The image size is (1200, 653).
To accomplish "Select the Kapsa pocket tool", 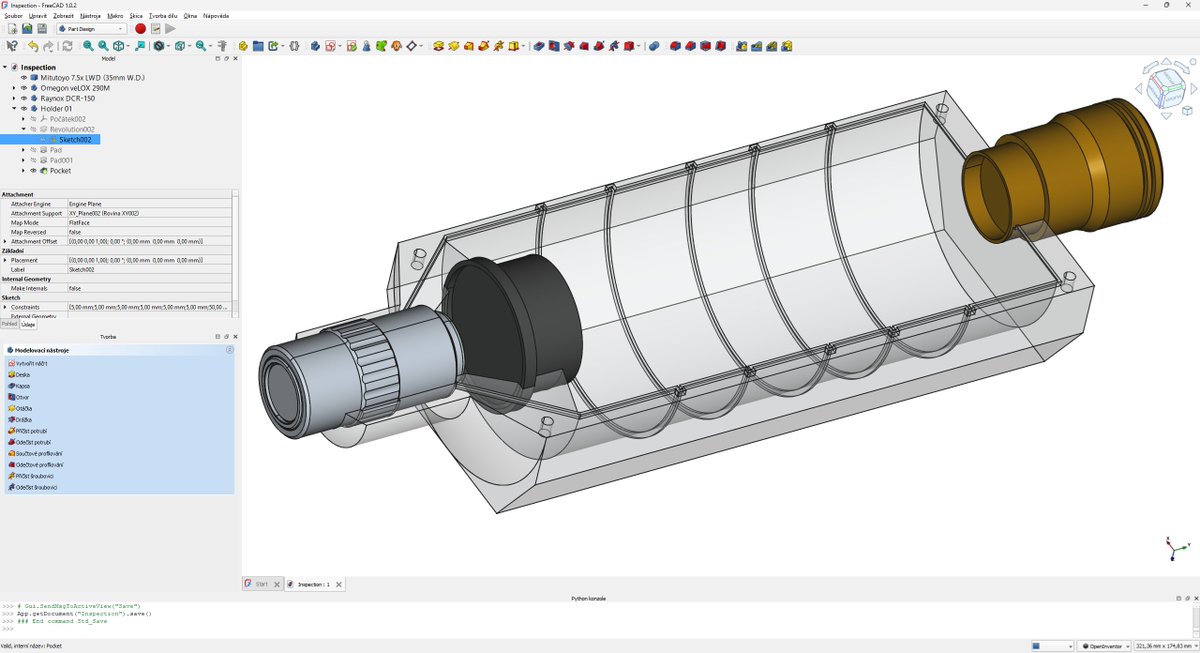I will click(x=24, y=386).
